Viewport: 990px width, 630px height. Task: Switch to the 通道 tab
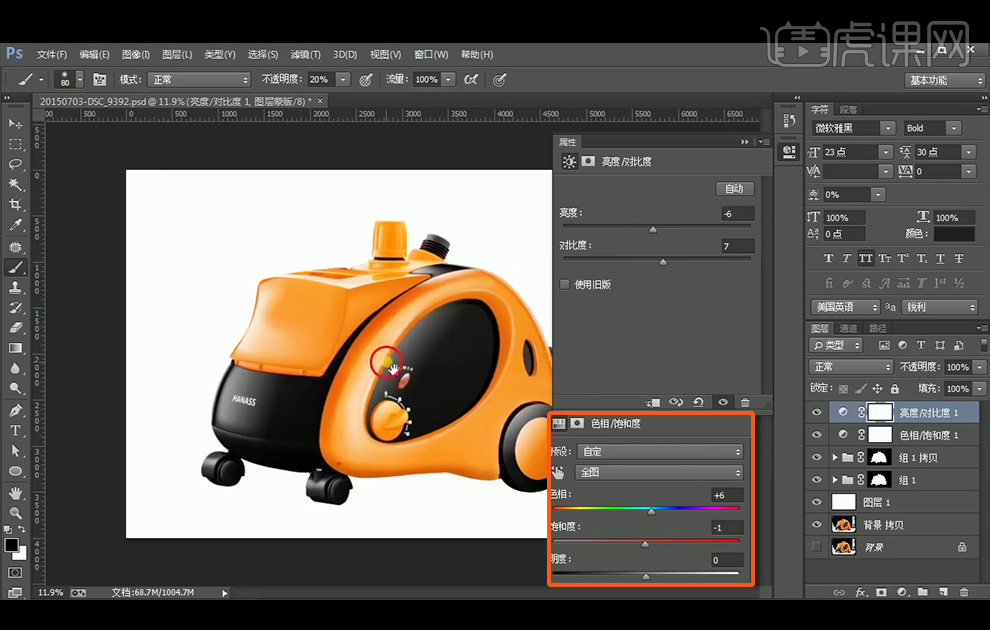(x=847, y=328)
